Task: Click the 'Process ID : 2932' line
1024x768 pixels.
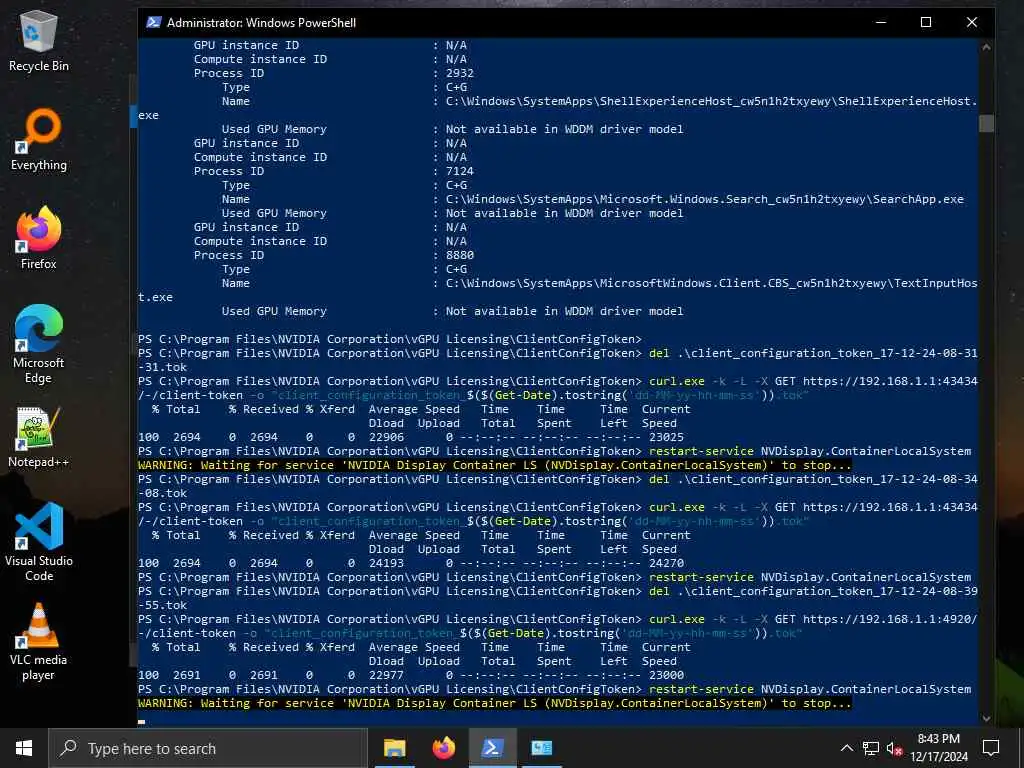Action: (x=333, y=73)
